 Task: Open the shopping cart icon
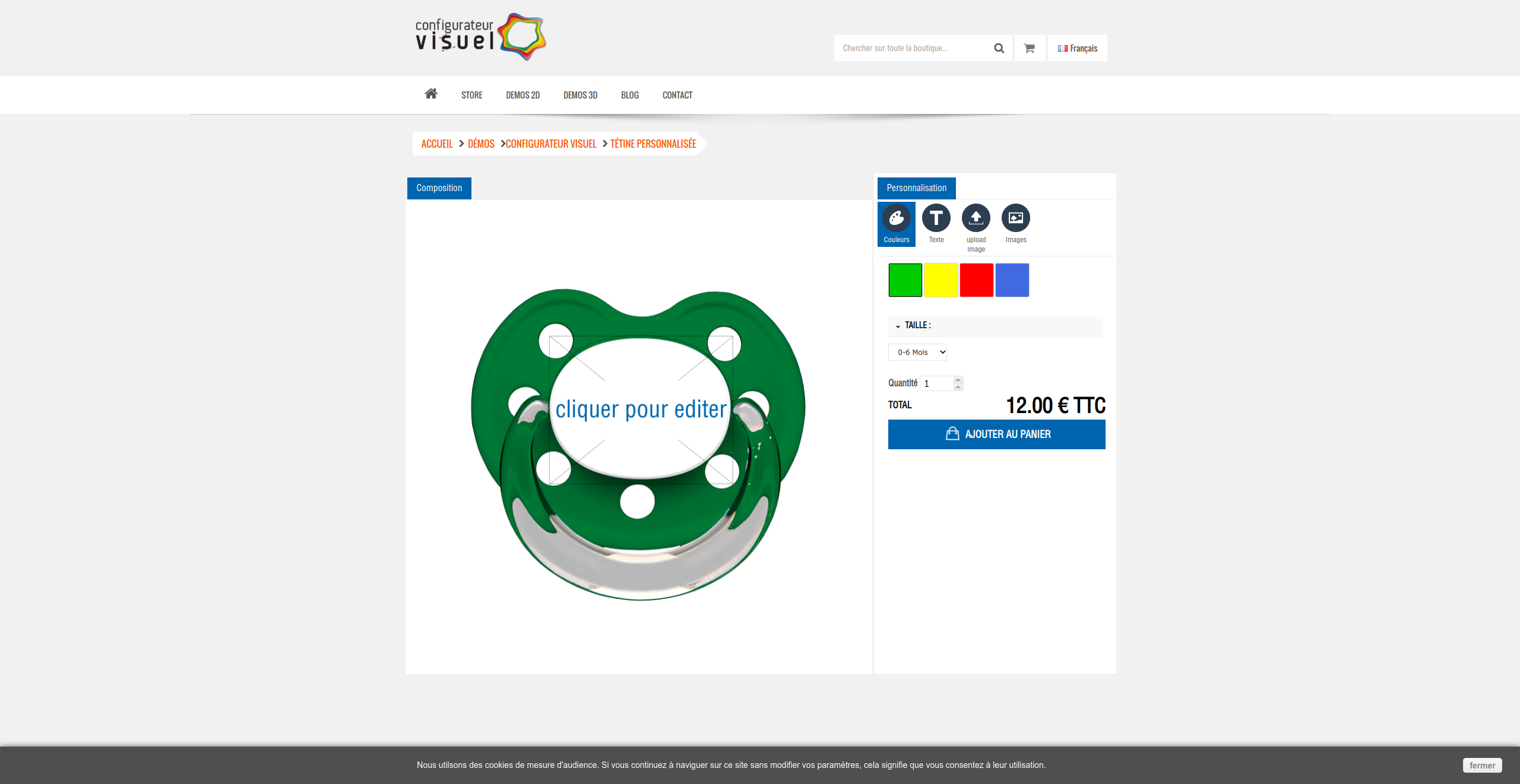pos(1030,48)
